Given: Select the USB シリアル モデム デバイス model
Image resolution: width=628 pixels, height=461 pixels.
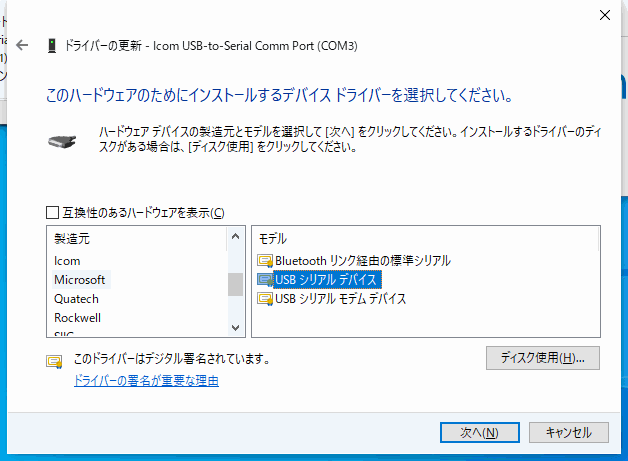Looking at the screenshot, I should (341, 299).
